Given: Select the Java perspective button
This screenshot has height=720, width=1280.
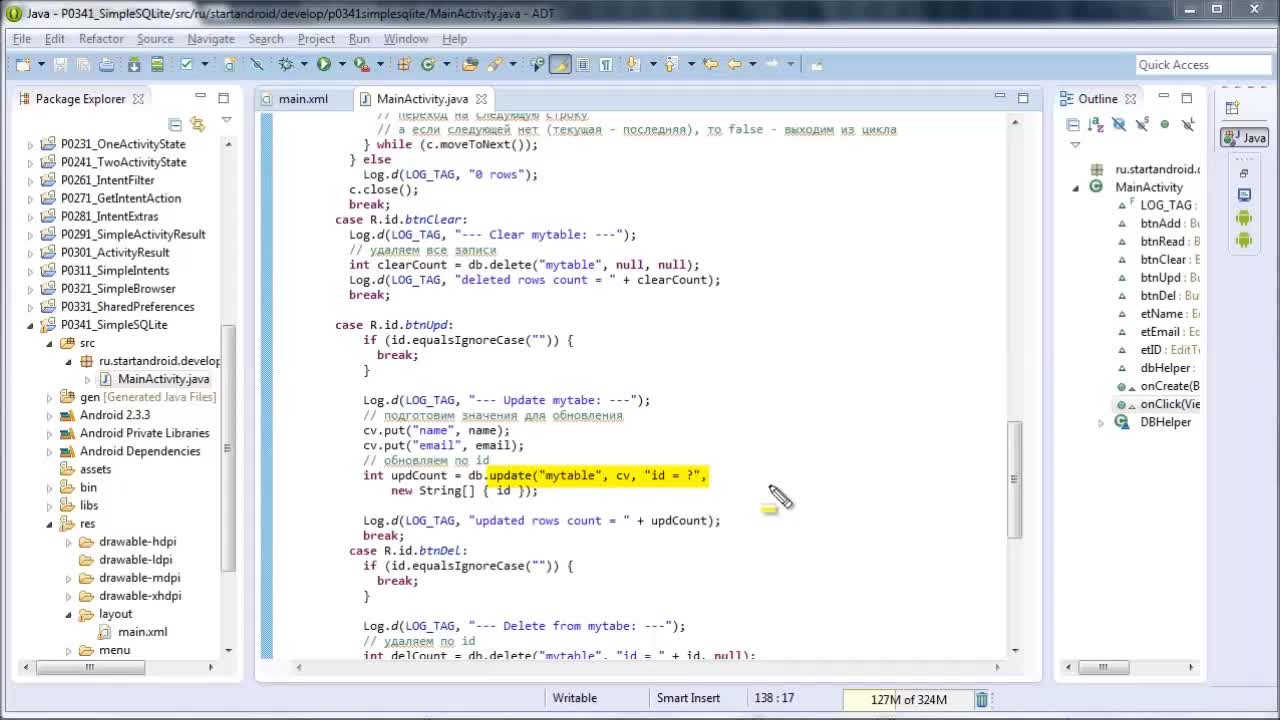Looking at the screenshot, I should click(1244, 138).
